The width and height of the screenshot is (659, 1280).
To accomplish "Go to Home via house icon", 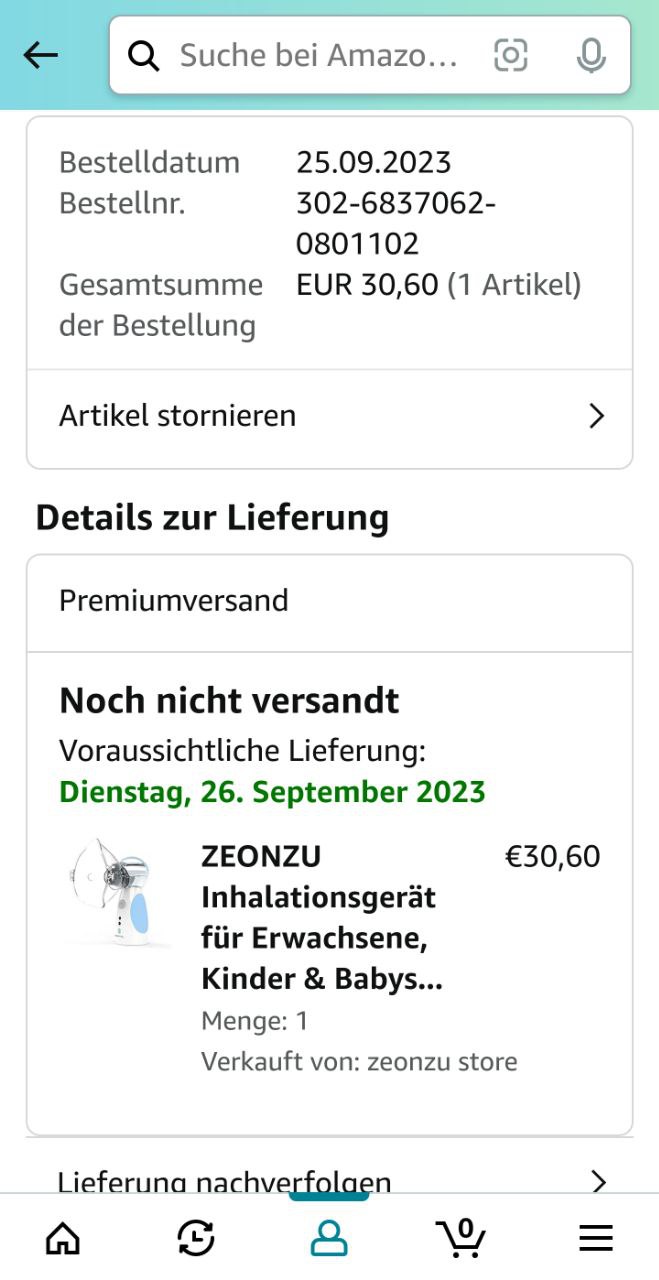I will [63, 1239].
